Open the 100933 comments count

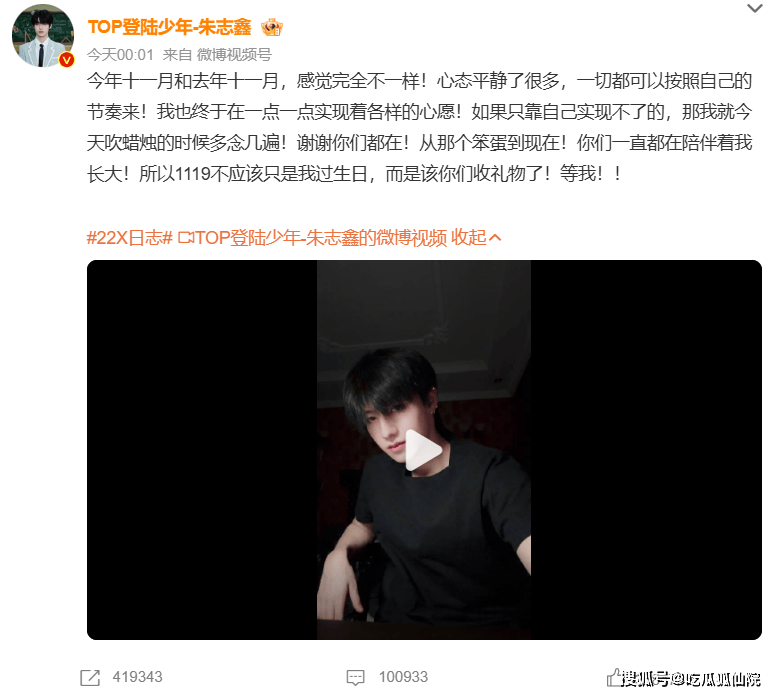click(x=403, y=677)
